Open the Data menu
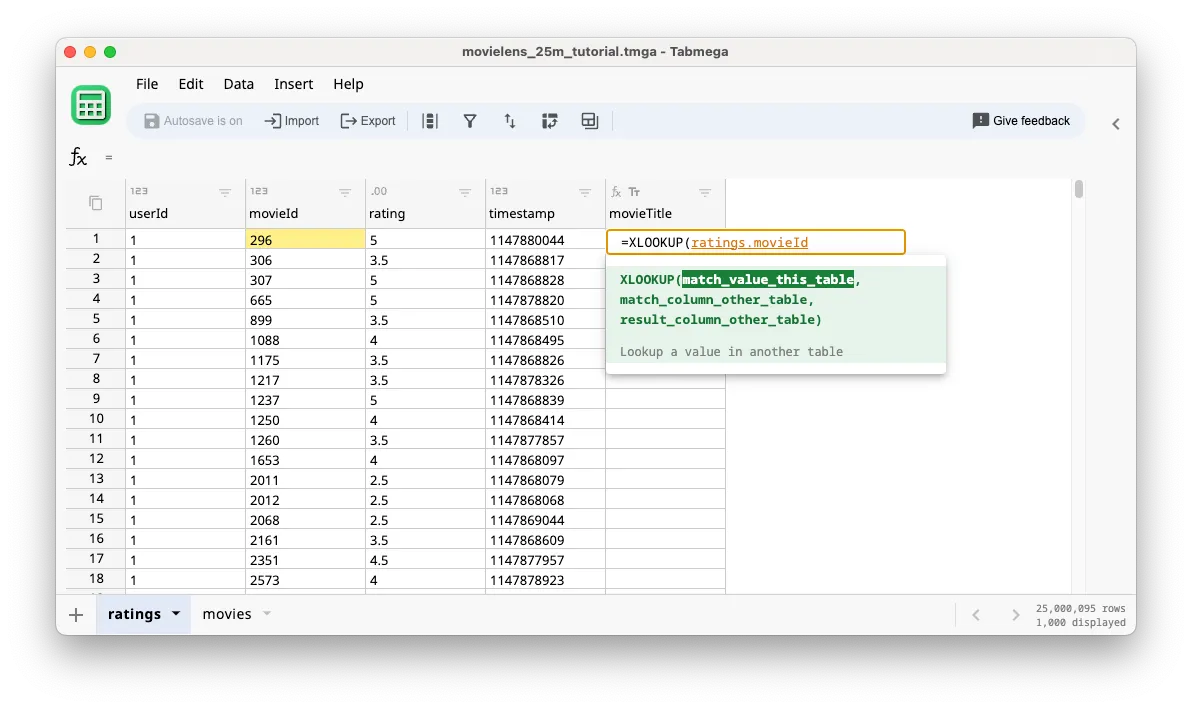Screen dimensions: 1192x709 238,84
